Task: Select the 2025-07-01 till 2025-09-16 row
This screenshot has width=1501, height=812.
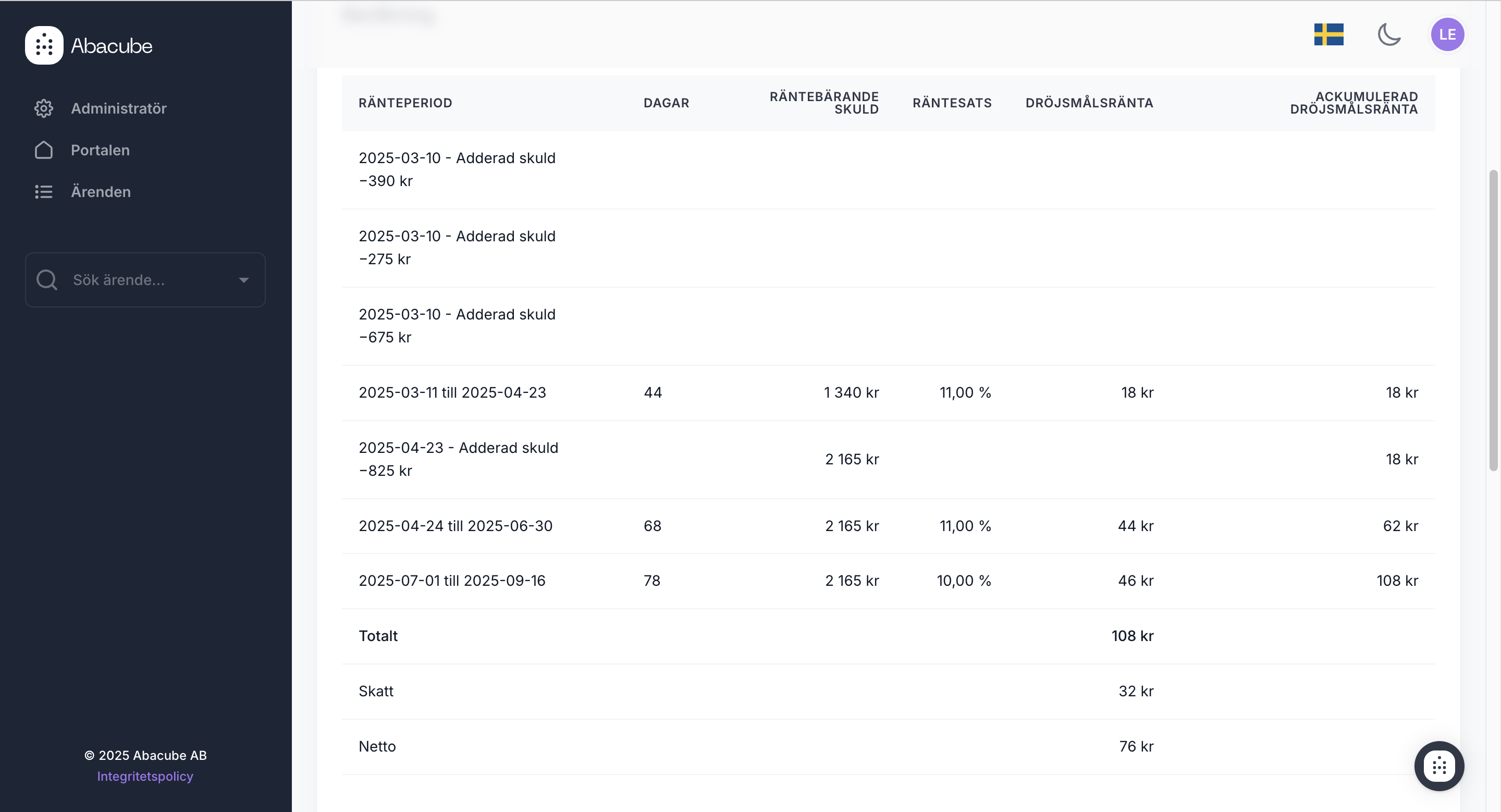Action: [x=451, y=581]
